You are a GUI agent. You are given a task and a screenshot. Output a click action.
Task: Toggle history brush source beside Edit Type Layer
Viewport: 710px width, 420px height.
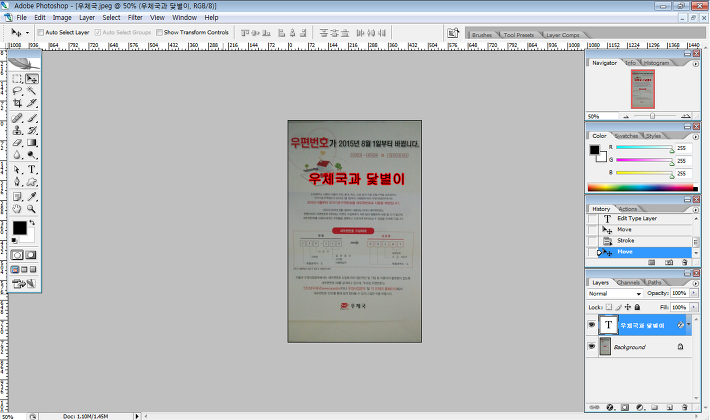(x=592, y=219)
